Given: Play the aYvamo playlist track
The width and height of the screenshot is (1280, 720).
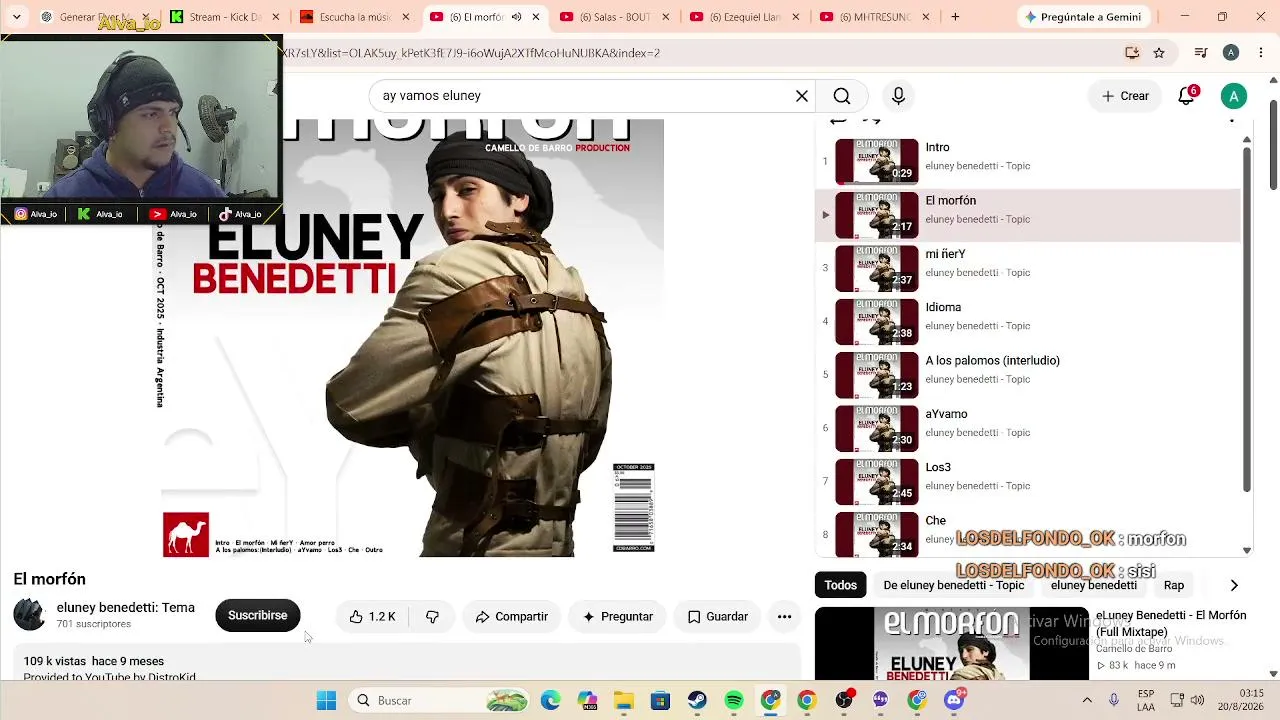Looking at the screenshot, I should click(1028, 427).
